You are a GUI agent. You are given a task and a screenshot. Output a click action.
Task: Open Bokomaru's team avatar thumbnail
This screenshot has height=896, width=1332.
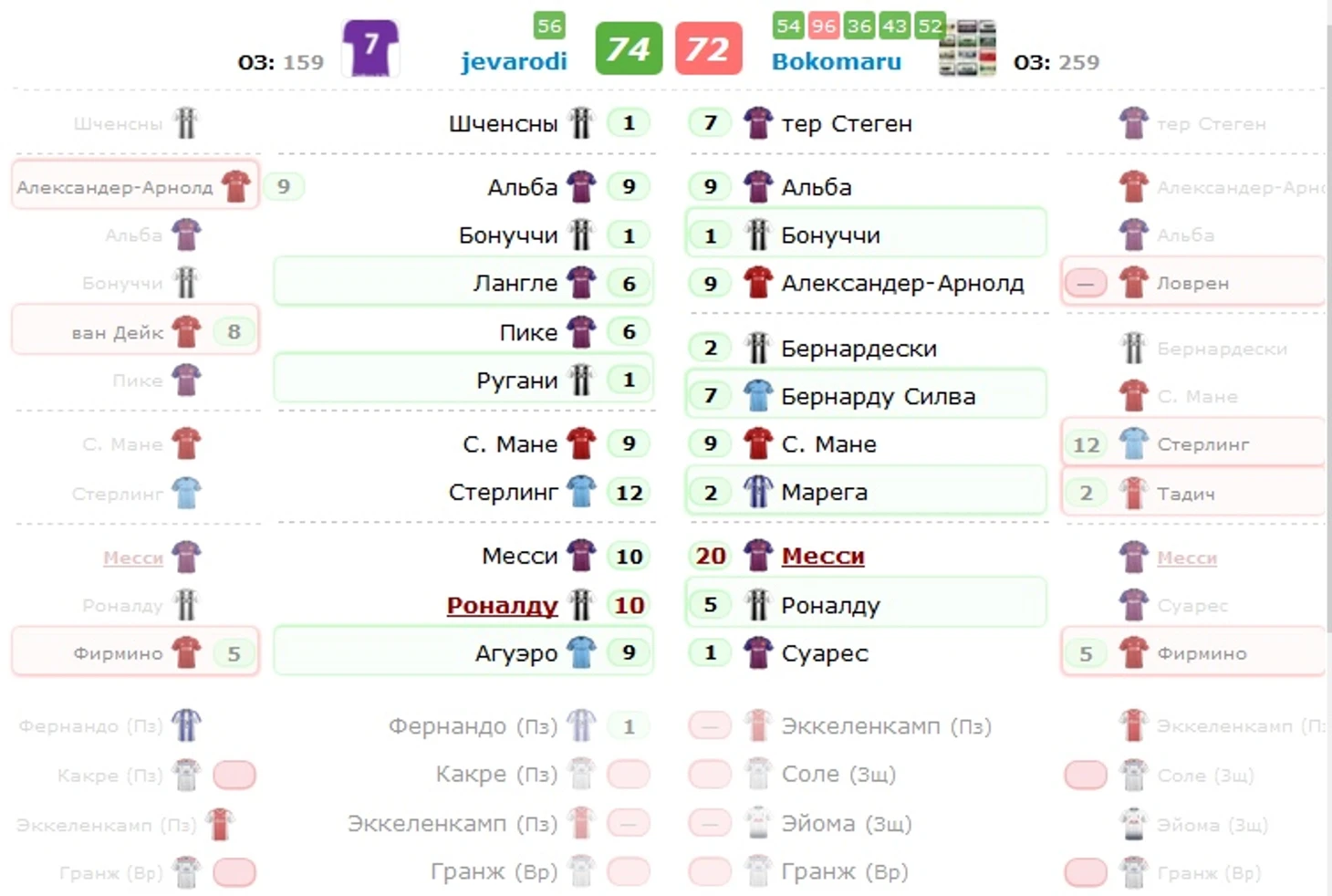968,47
